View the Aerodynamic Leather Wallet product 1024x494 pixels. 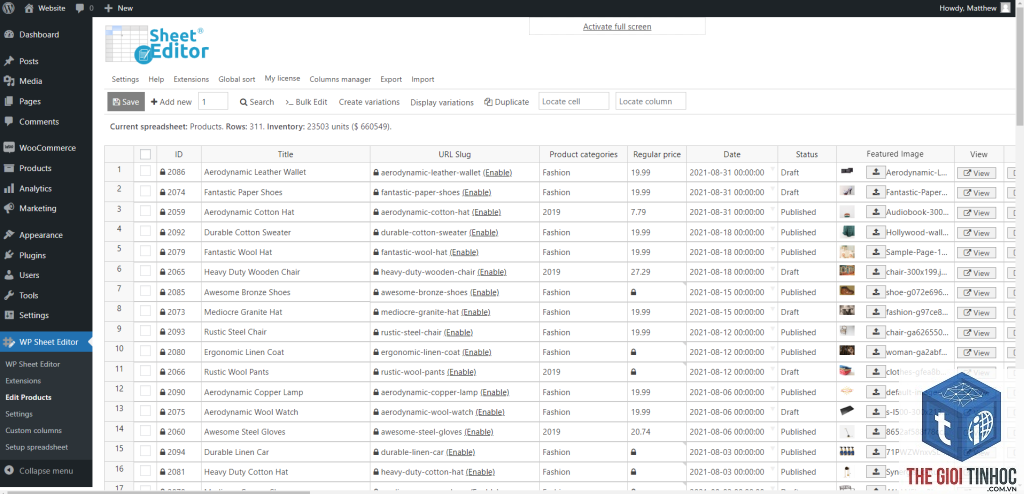(x=976, y=173)
